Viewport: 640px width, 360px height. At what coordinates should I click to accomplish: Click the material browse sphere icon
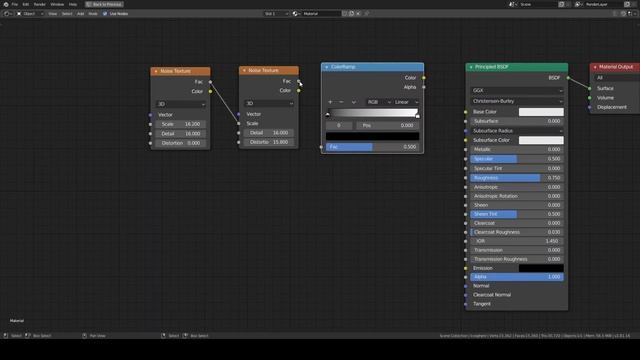pos(296,13)
